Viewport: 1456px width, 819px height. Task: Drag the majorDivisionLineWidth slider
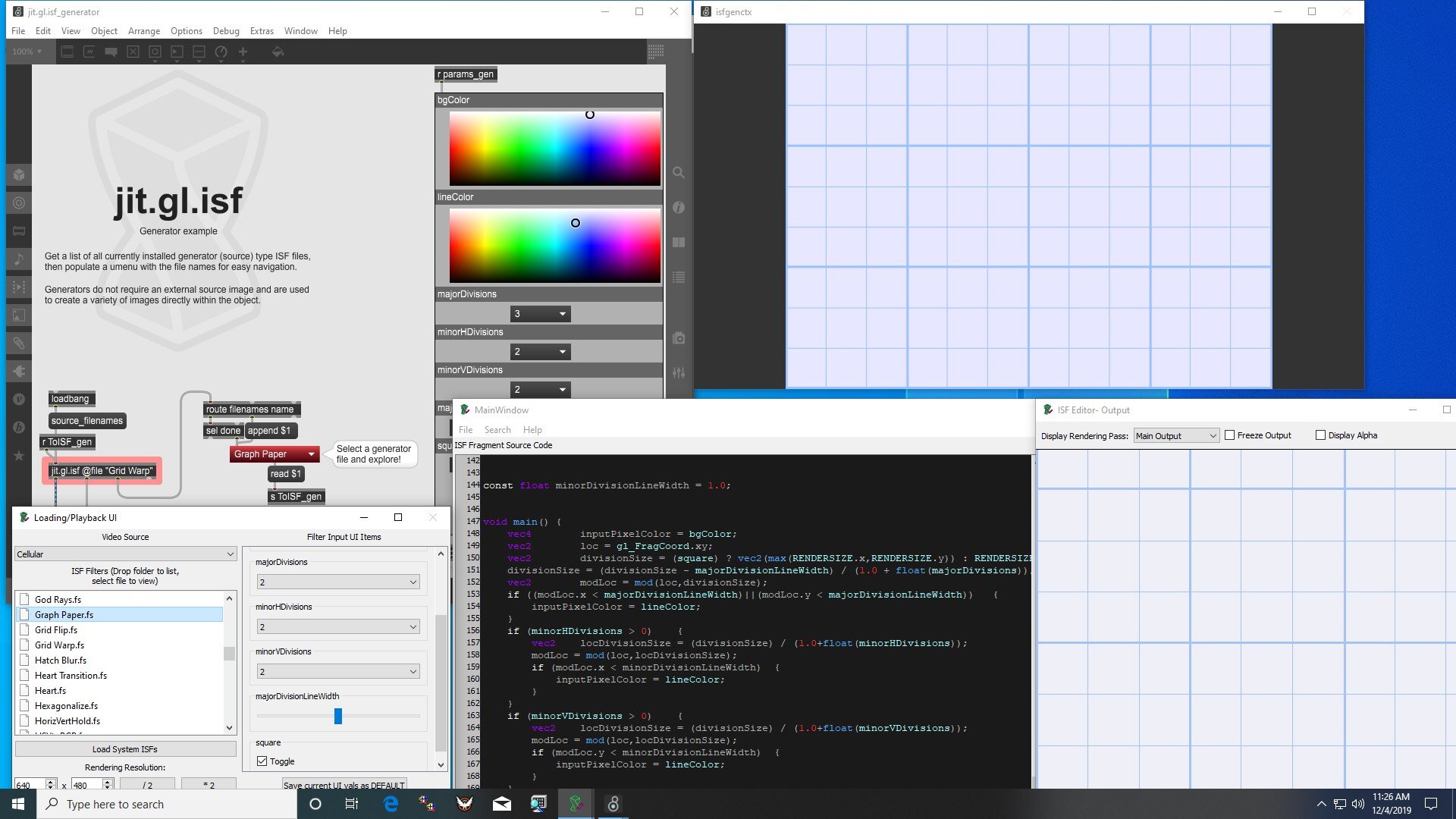point(338,716)
